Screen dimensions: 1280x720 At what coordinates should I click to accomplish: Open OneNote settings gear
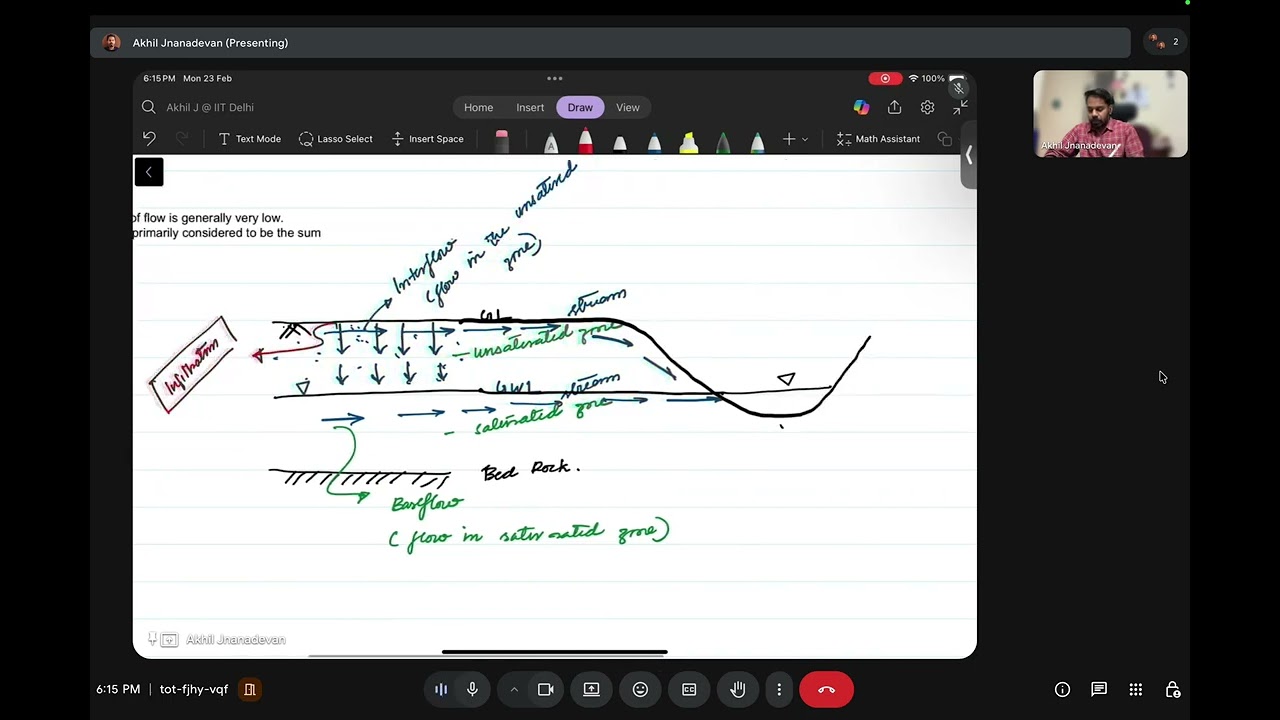927,107
